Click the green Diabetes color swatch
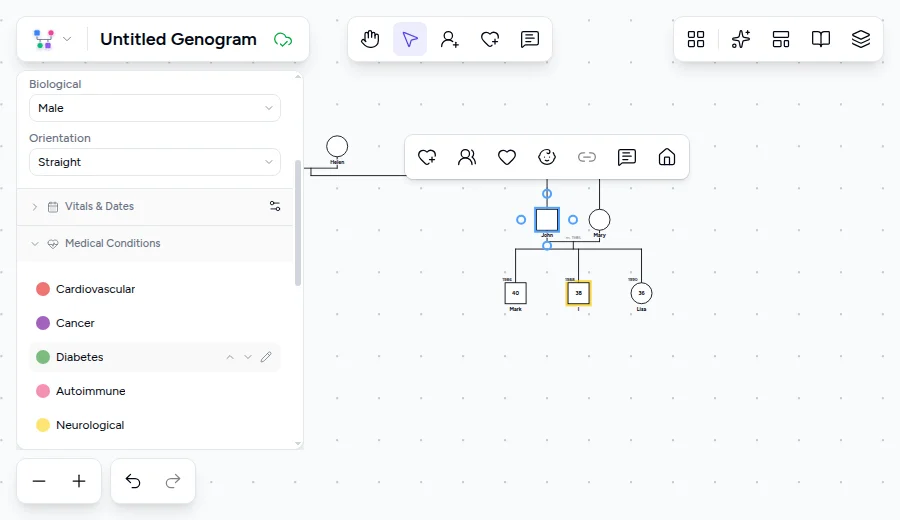Viewport: 900px width, 520px height. [x=43, y=357]
